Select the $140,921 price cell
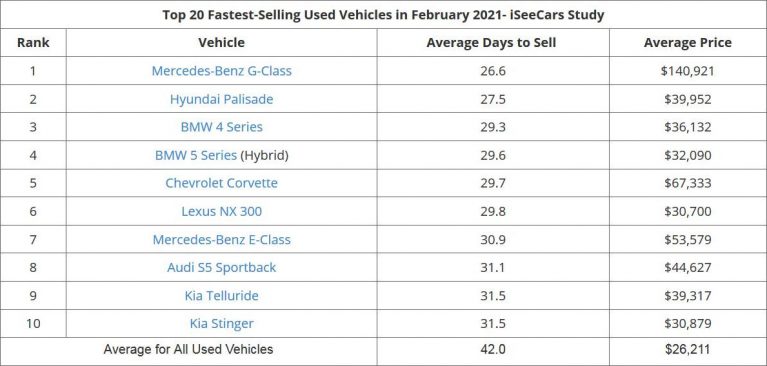This screenshot has height=366, width=767. pos(688,71)
